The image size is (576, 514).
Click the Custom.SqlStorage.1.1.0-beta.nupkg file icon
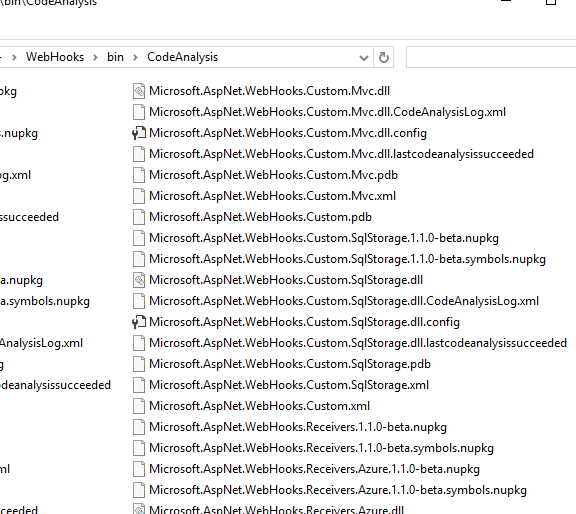139,238
